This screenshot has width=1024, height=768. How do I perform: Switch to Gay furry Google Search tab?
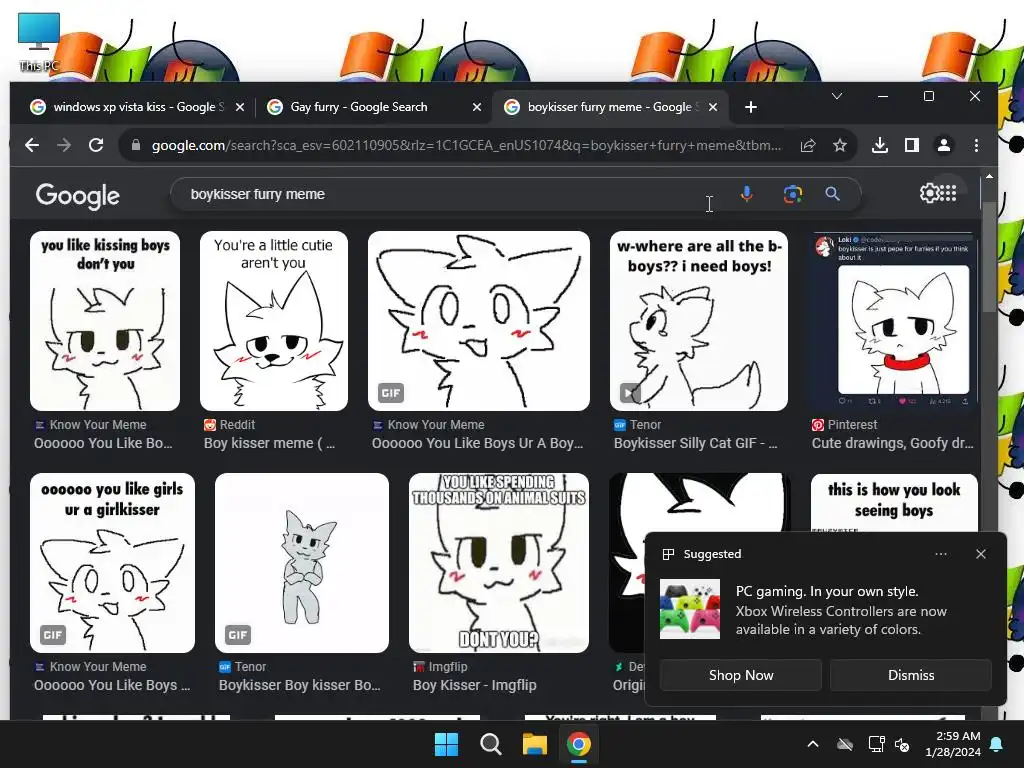pos(372,107)
